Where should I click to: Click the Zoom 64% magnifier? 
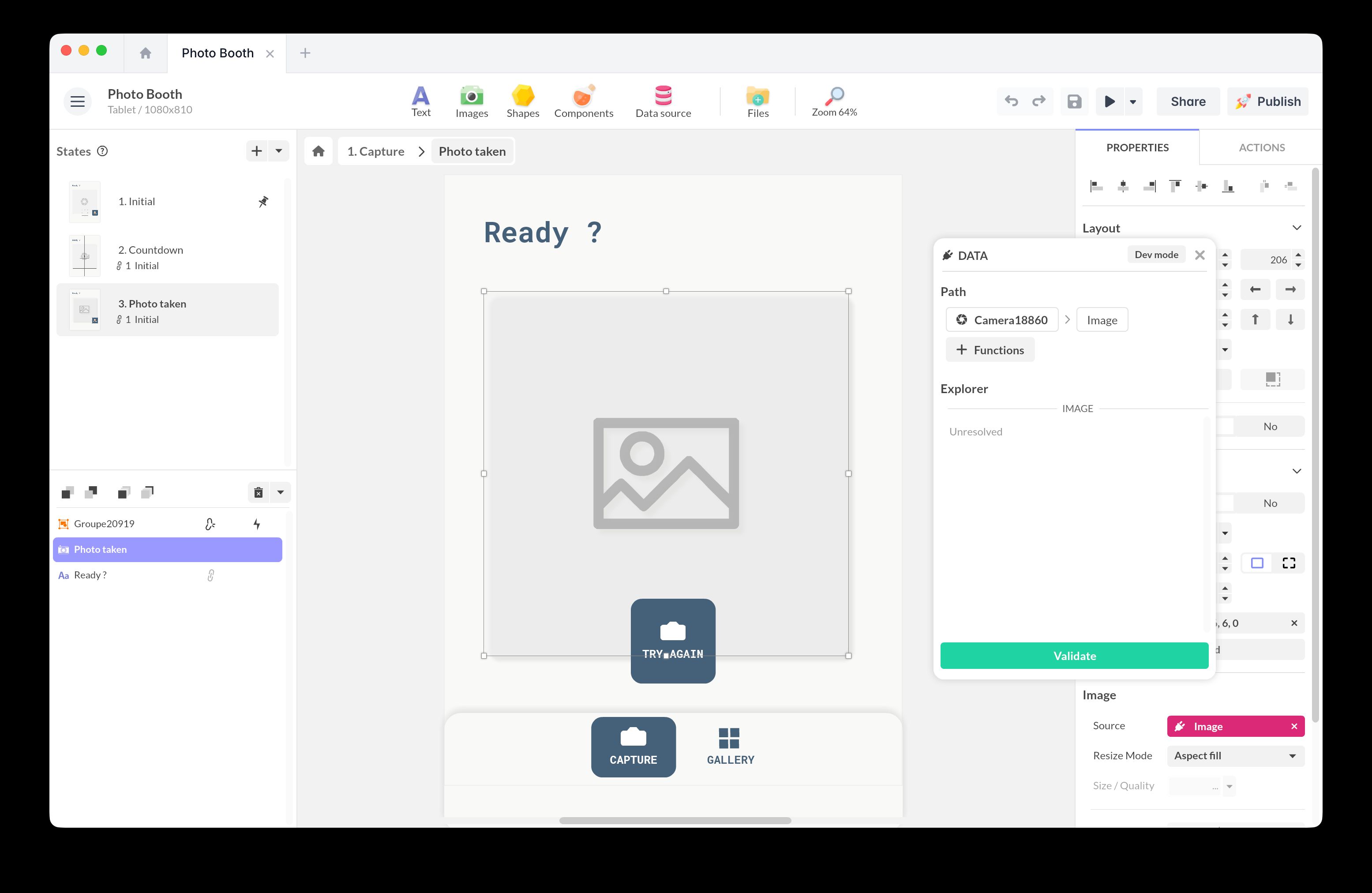pos(834,101)
